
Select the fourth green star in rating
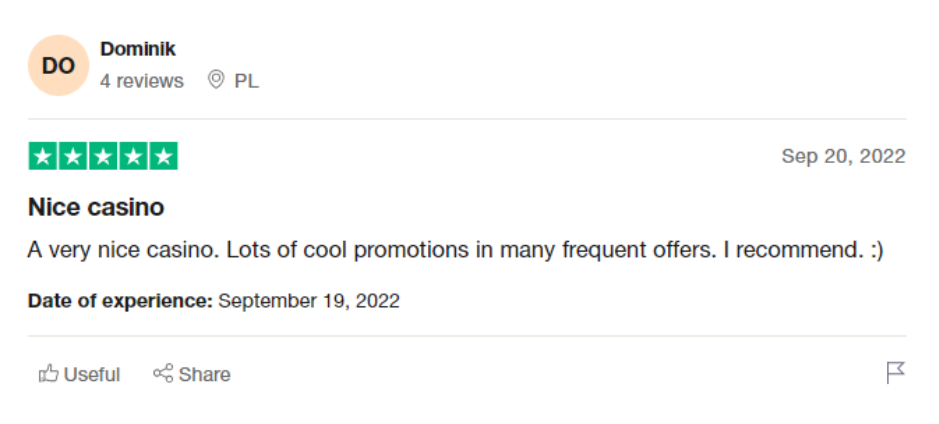tap(133, 156)
